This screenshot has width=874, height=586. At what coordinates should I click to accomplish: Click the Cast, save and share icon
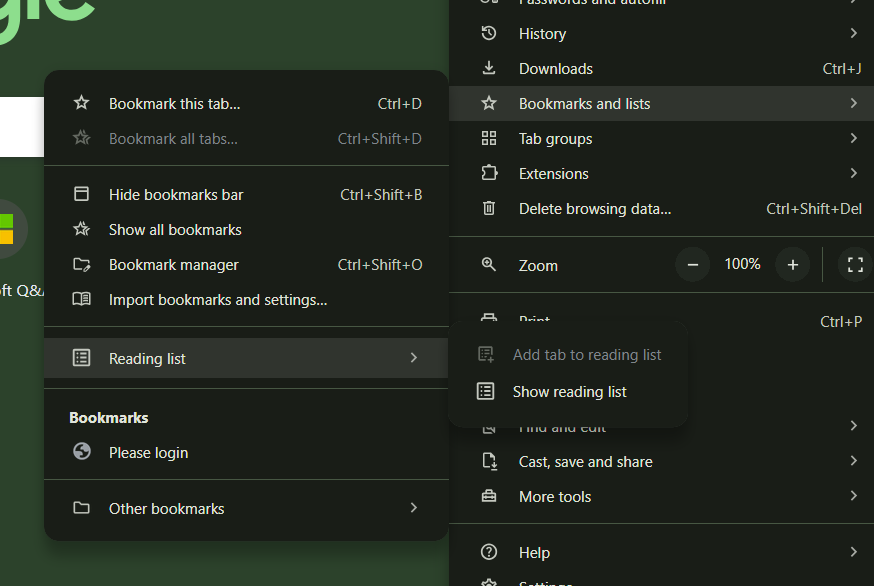pyautogui.click(x=489, y=462)
